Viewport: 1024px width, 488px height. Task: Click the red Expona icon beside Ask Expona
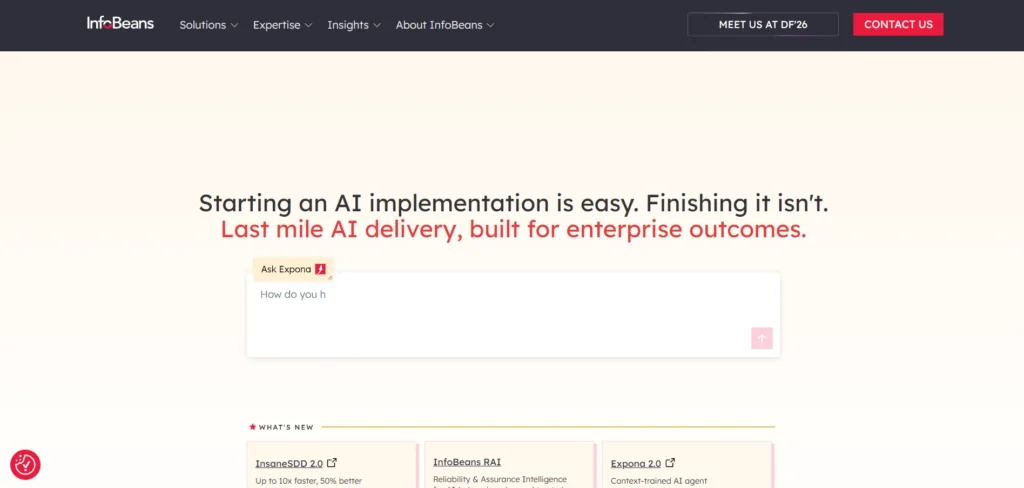[x=320, y=269]
